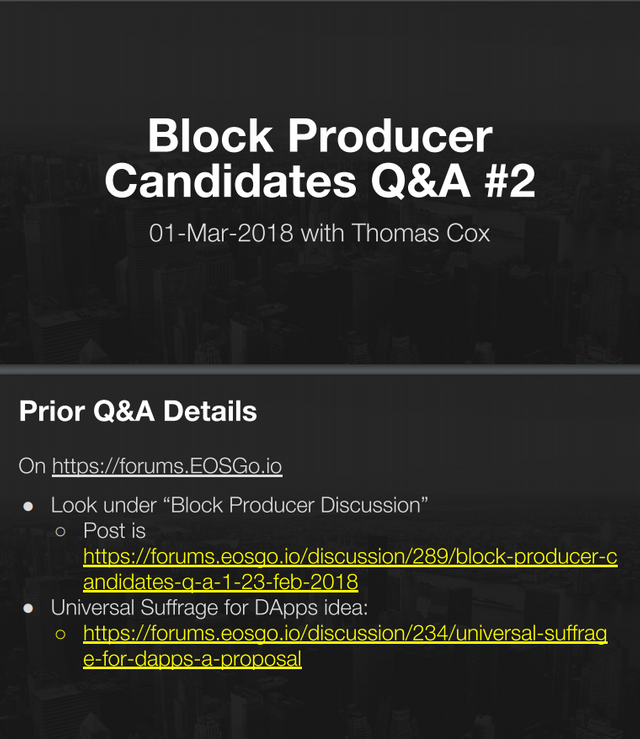Click the "Candidates Q&A" words in the title
This screenshot has height=739, width=640.
[x=275, y=181]
